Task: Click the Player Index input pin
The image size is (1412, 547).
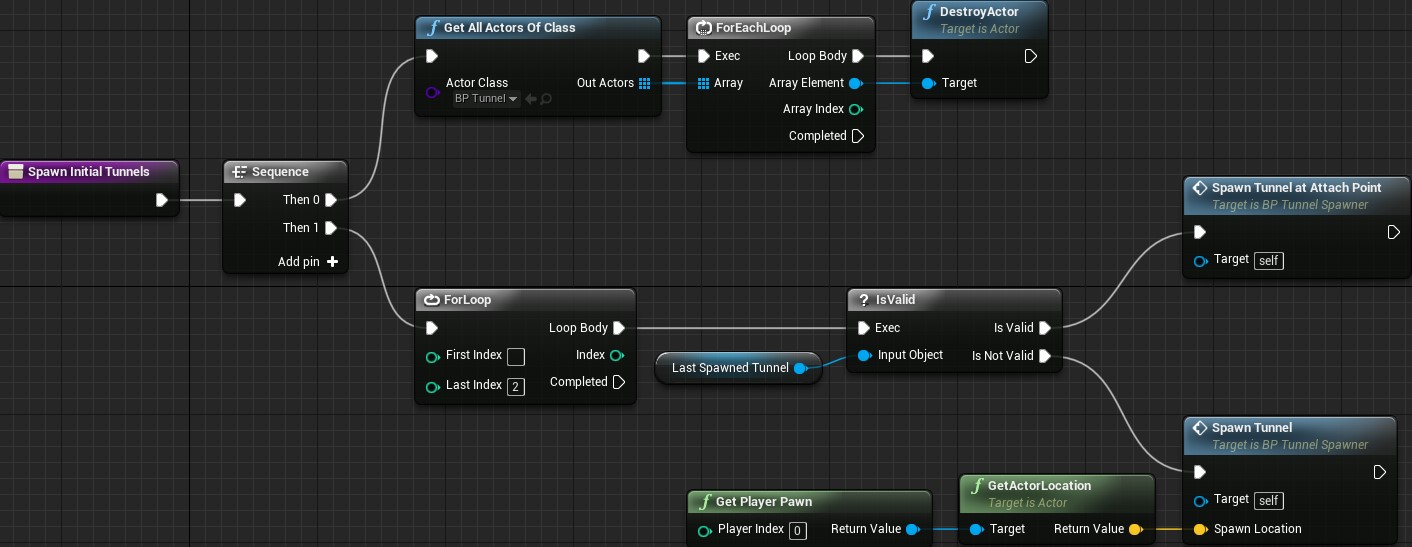Action: pos(704,531)
